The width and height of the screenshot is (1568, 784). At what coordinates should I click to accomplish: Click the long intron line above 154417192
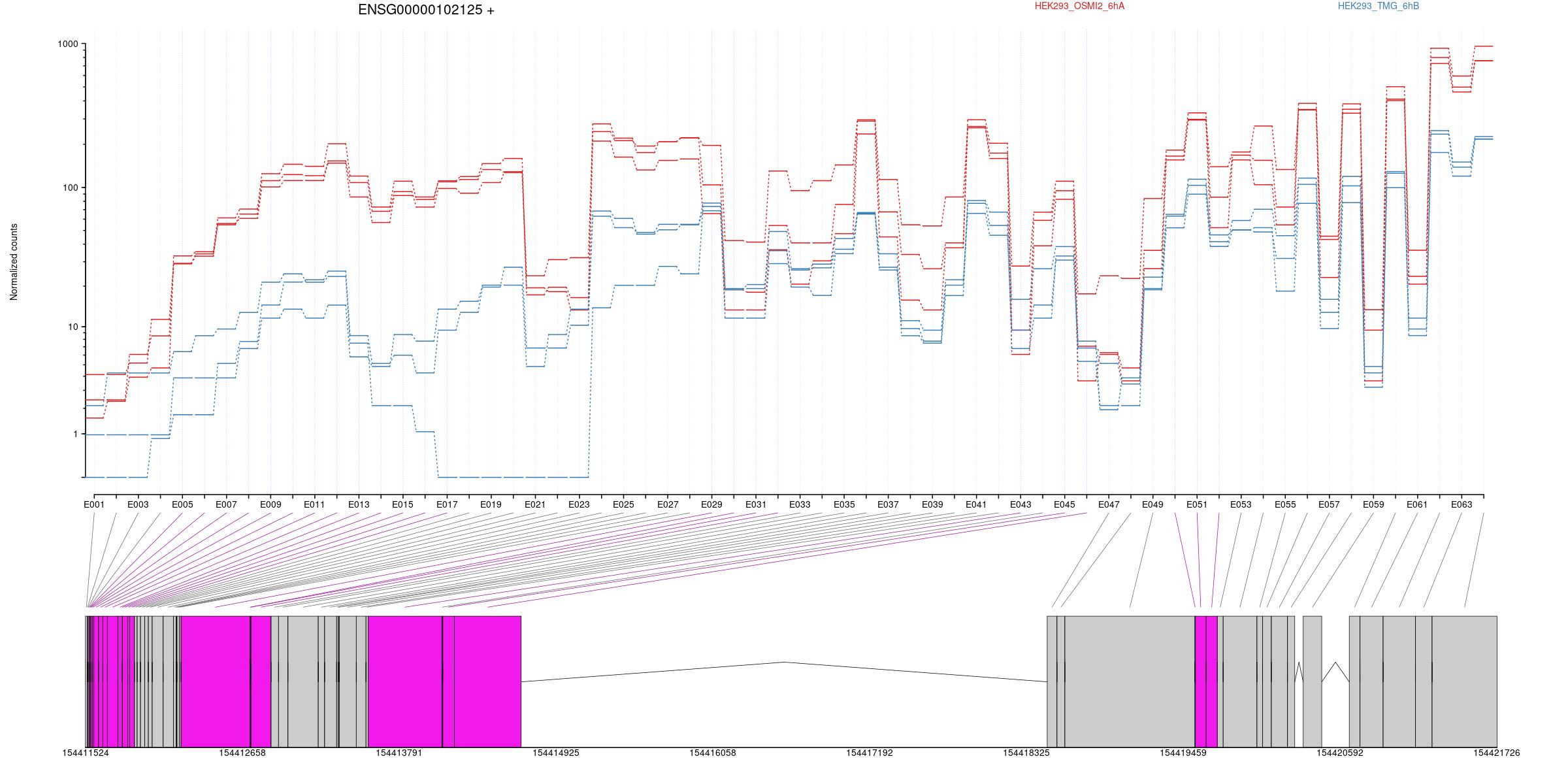click(784, 672)
